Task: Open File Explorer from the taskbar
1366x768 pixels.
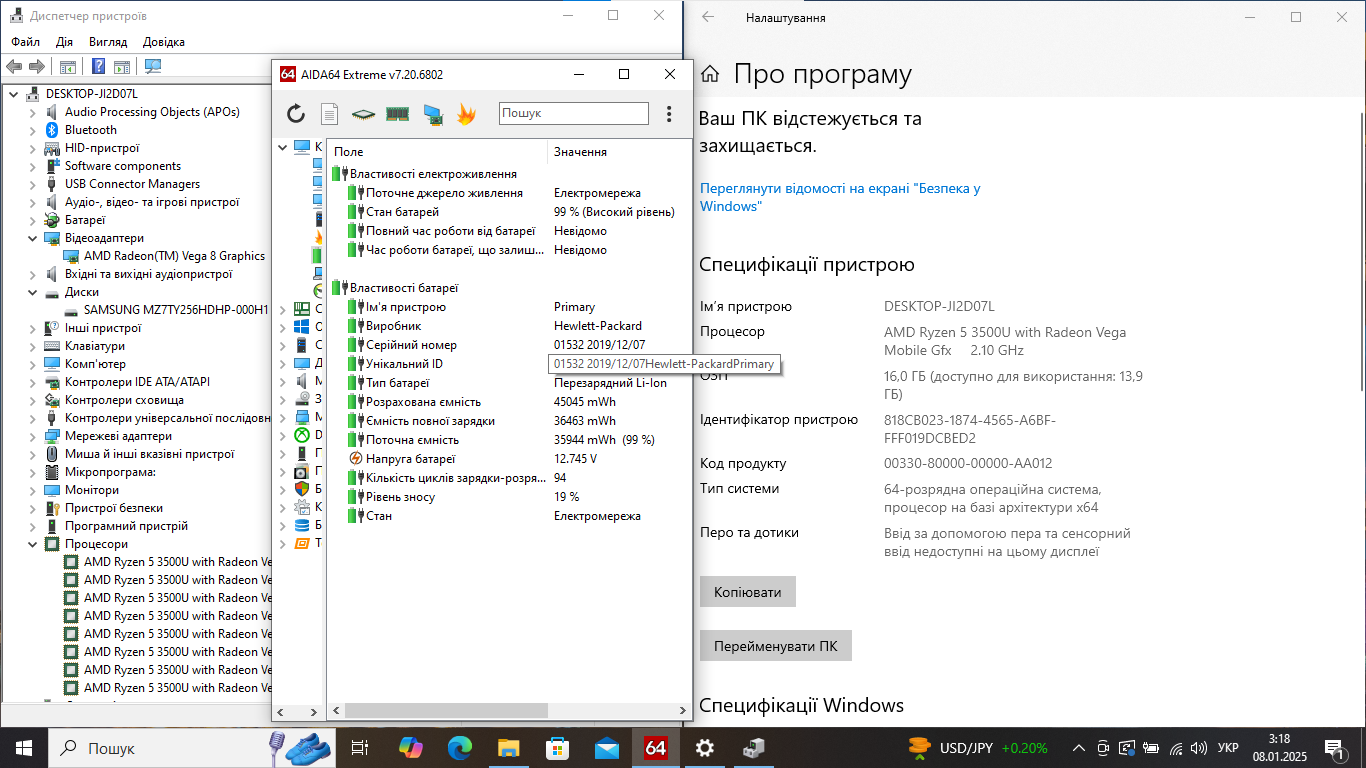Action: tap(509, 747)
